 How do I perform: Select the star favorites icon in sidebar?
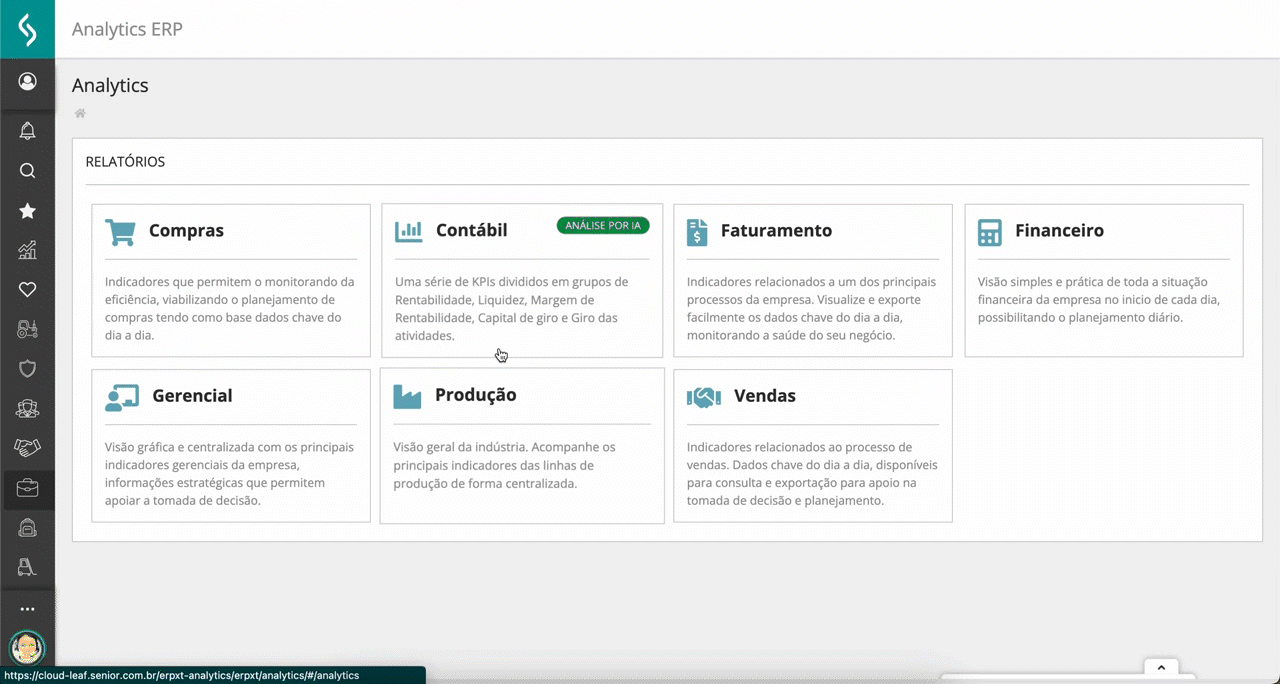[27, 210]
